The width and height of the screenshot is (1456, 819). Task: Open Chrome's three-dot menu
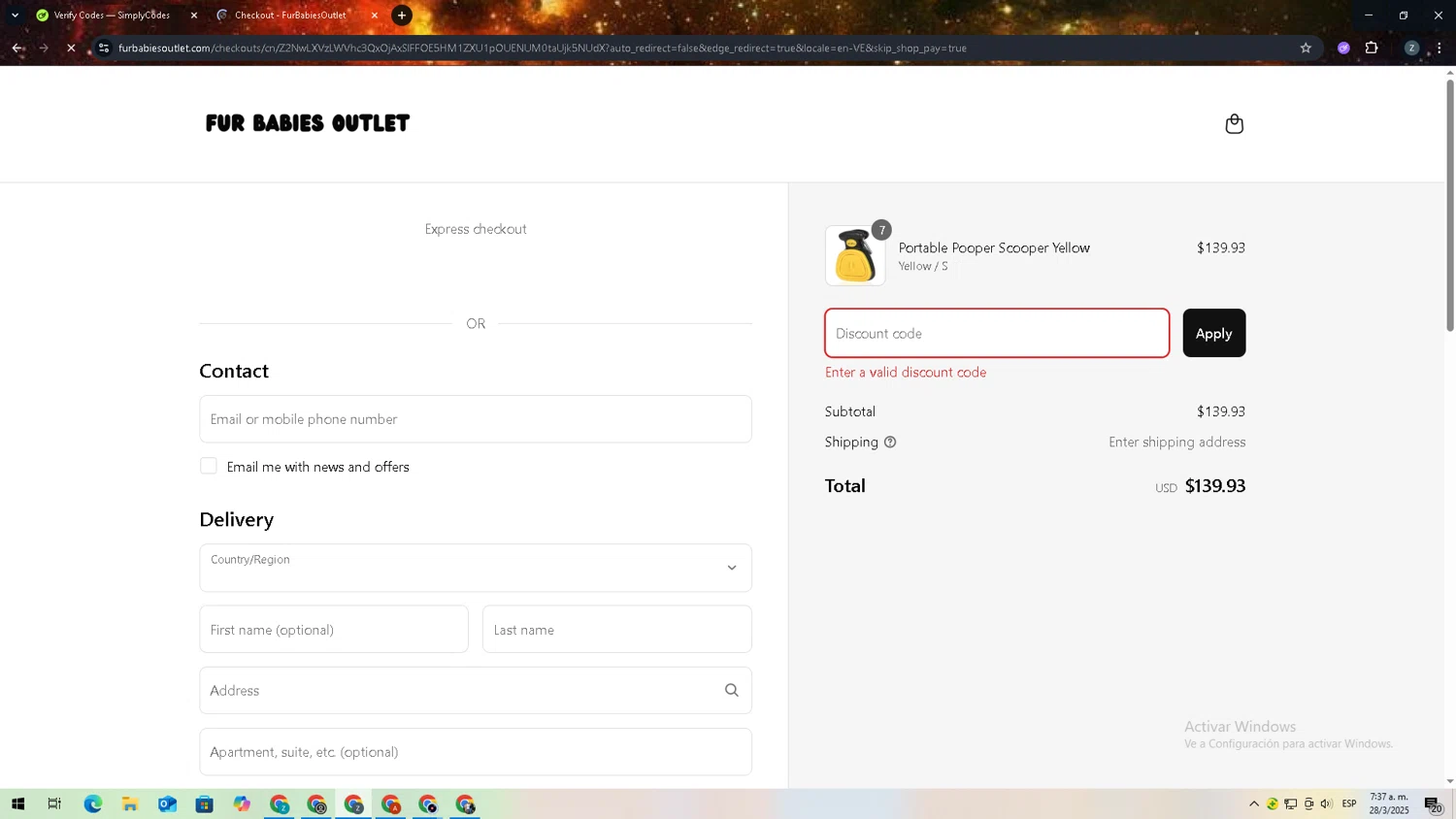1439,48
